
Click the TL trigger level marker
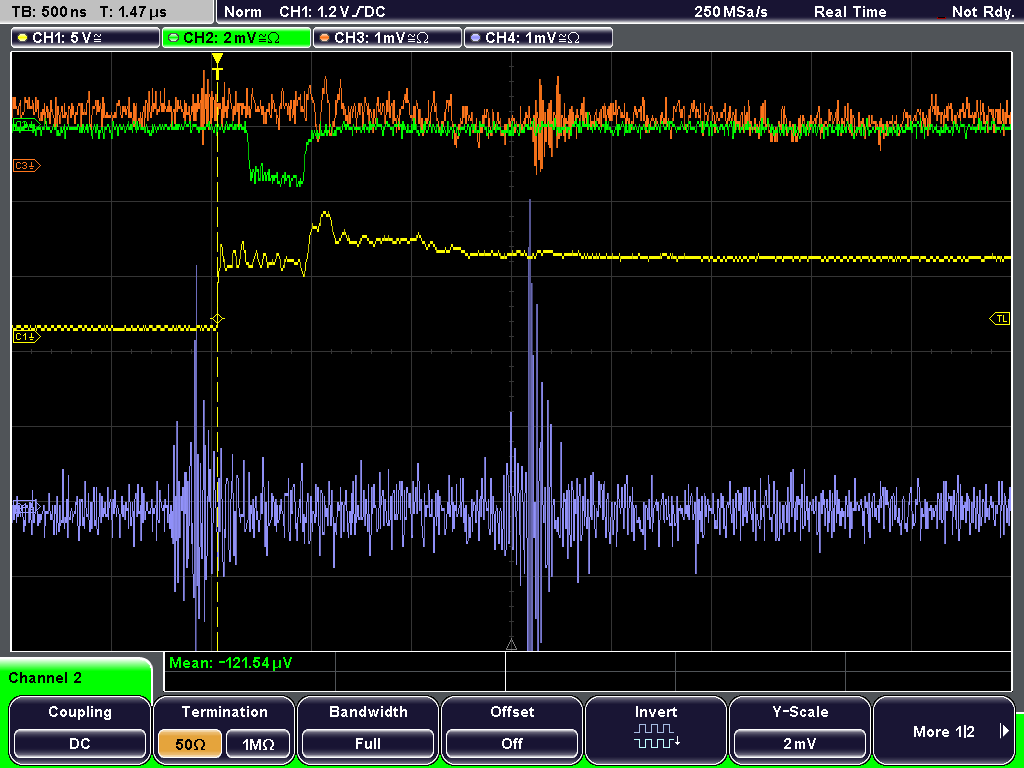(1000, 319)
